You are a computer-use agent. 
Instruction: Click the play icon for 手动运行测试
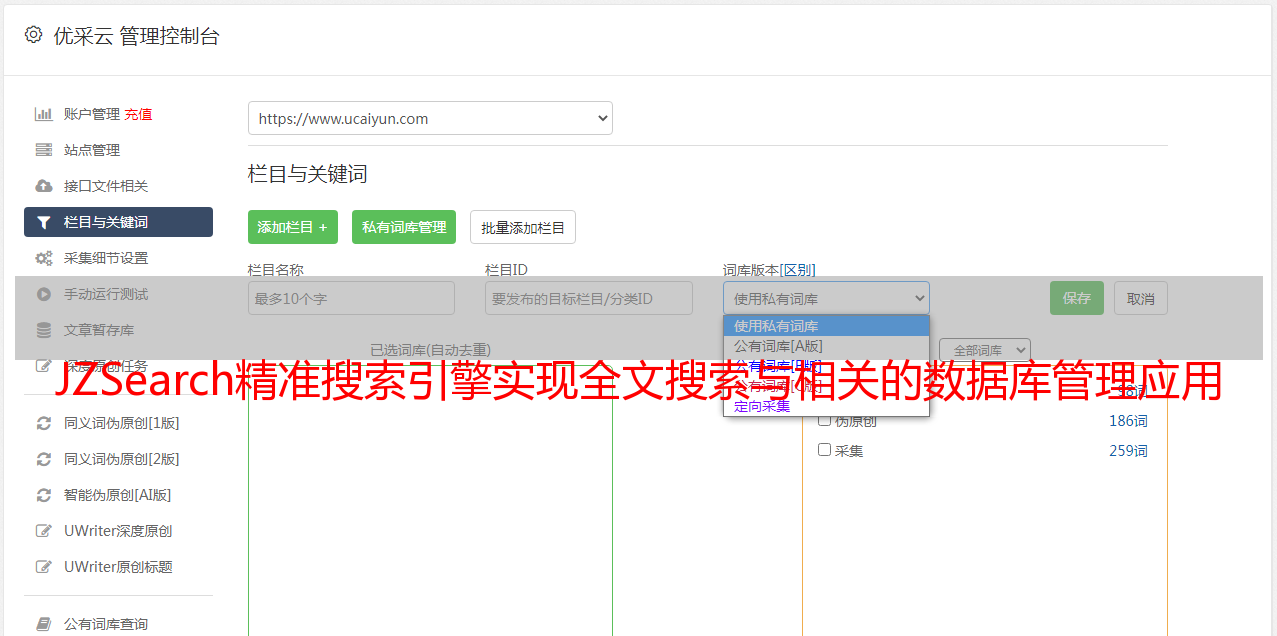(44, 294)
